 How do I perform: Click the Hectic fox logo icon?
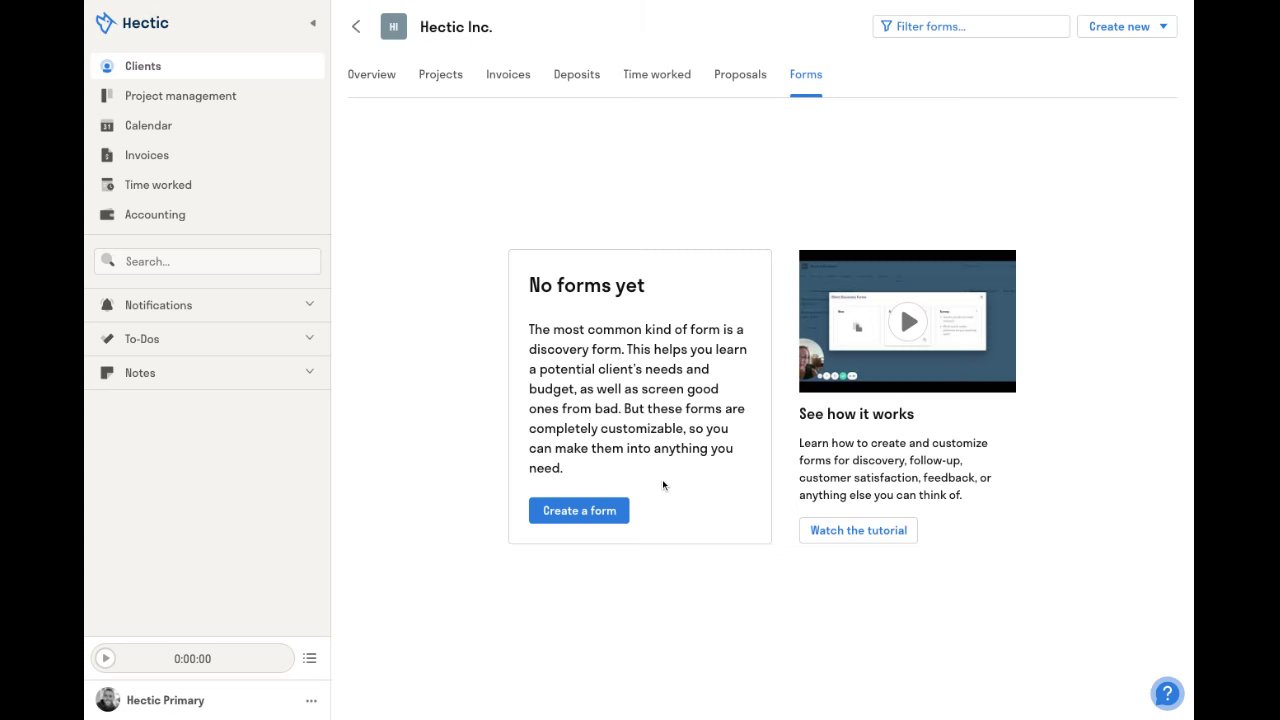point(105,23)
